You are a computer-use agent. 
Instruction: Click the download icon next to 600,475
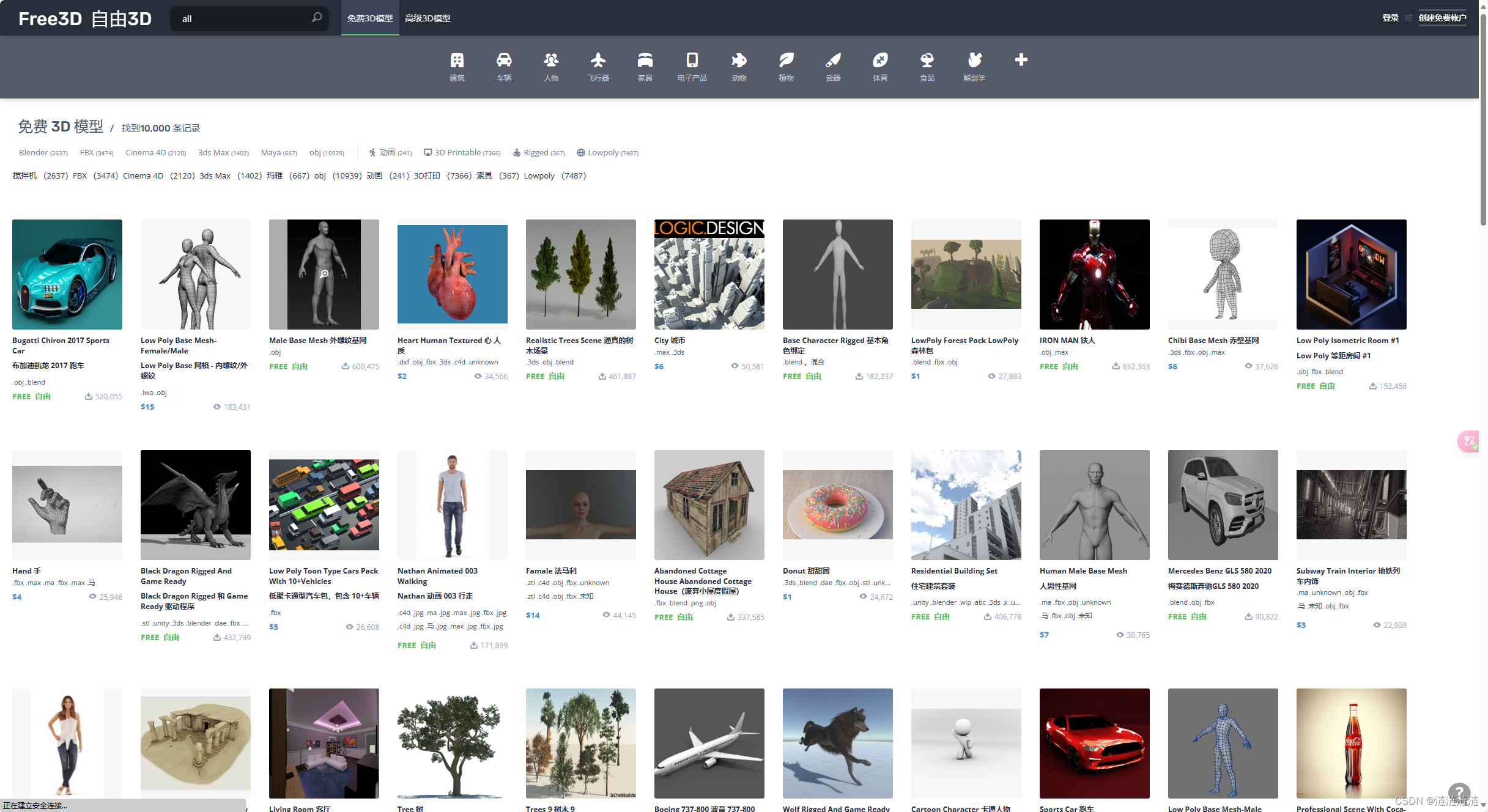pos(346,366)
